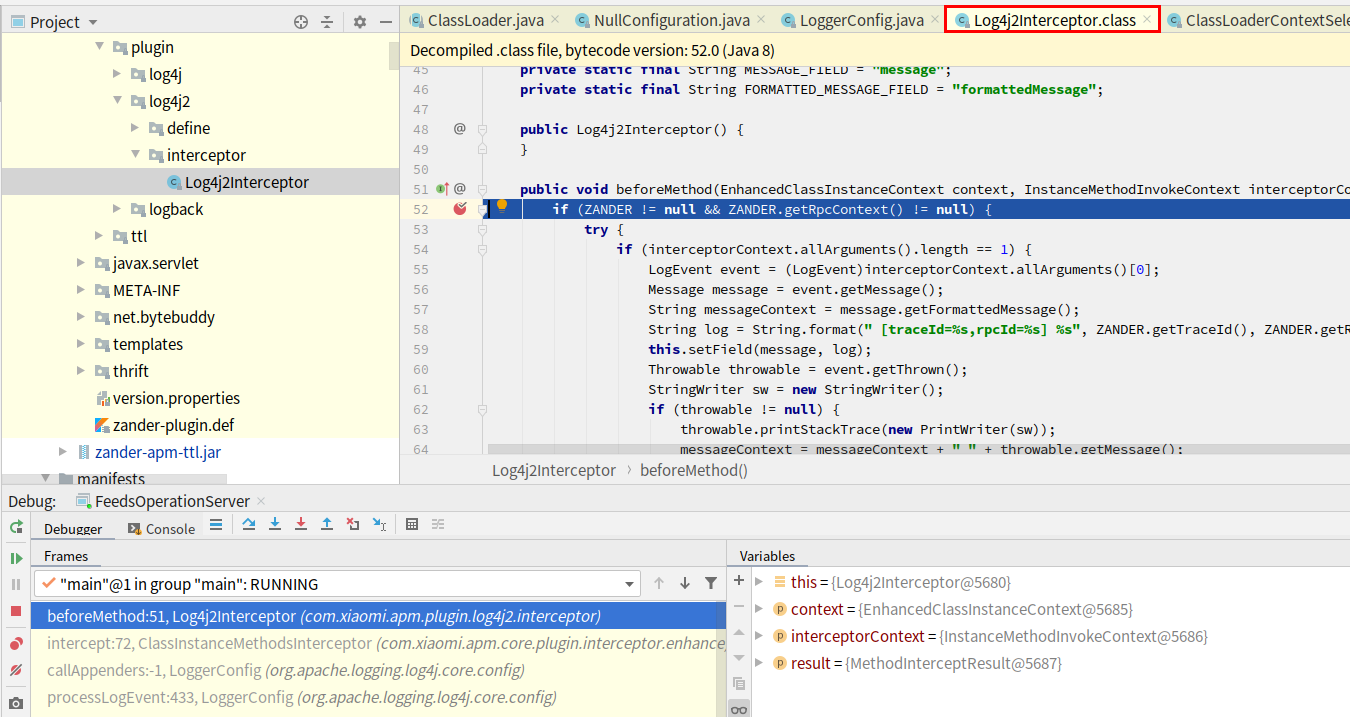Click Step Into icon
The height and width of the screenshot is (717, 1350).
pyautogui.click(x=275, y=524)
